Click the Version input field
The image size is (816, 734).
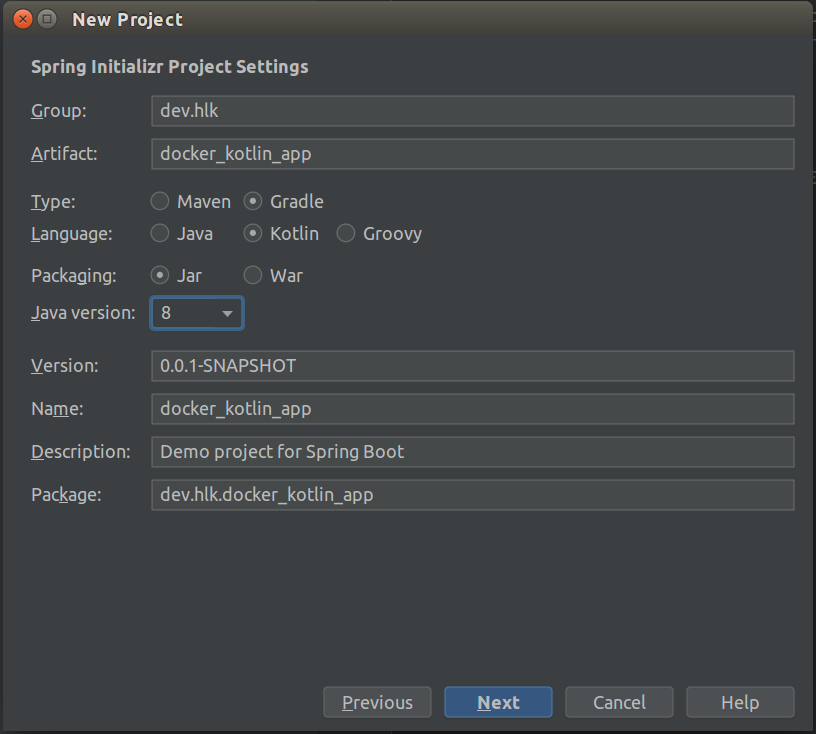pyautogui.click(x=472, y=366)
